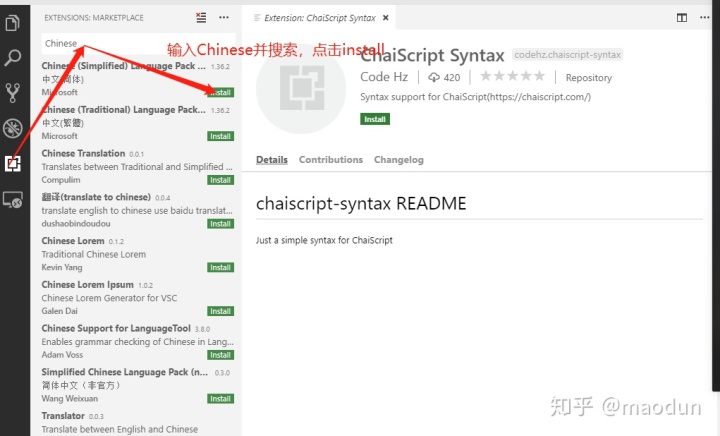The image size is (720, 436).
Task: Click the 420 download count icon
Action: [434, 77]
